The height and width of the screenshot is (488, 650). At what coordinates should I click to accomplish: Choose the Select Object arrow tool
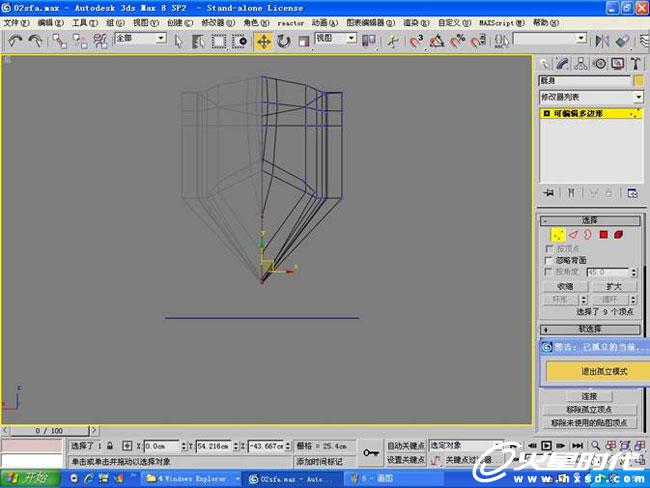coord(179,41)
